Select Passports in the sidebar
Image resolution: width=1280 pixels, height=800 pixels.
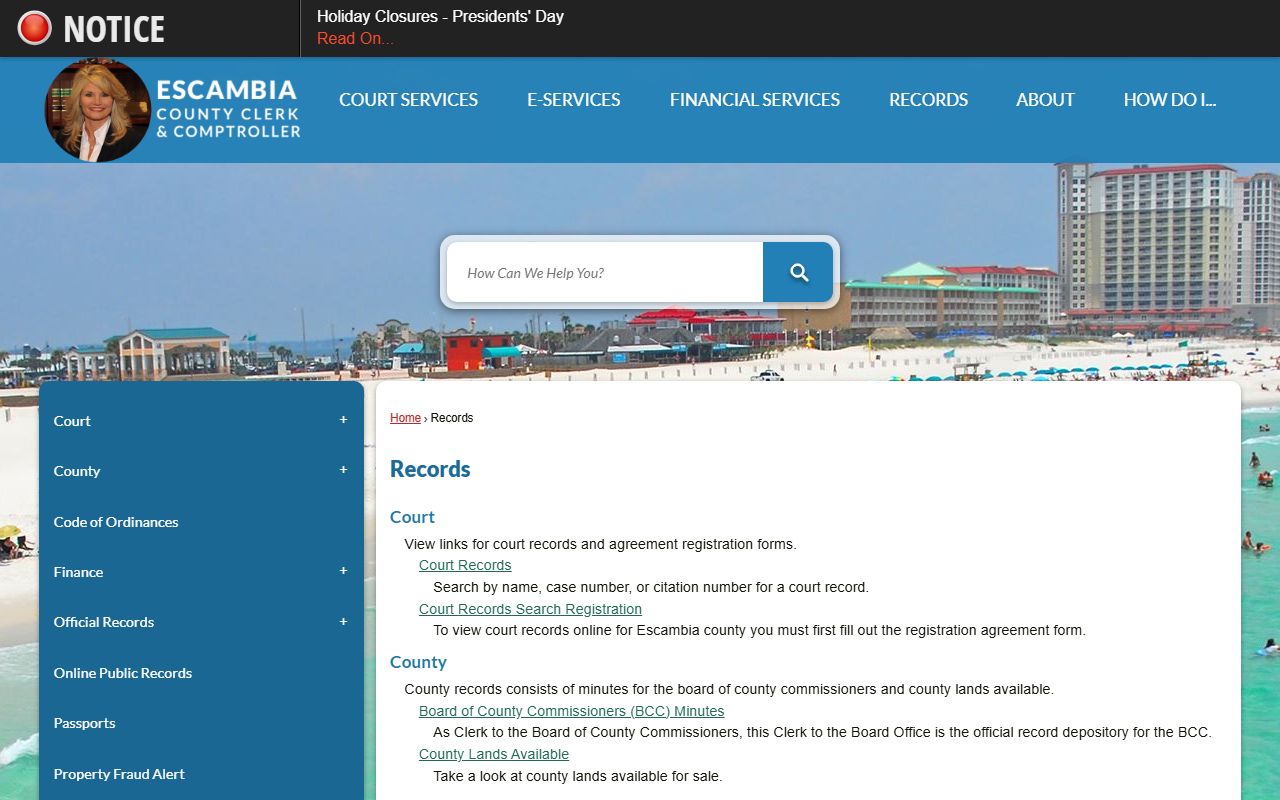(84, 723)
